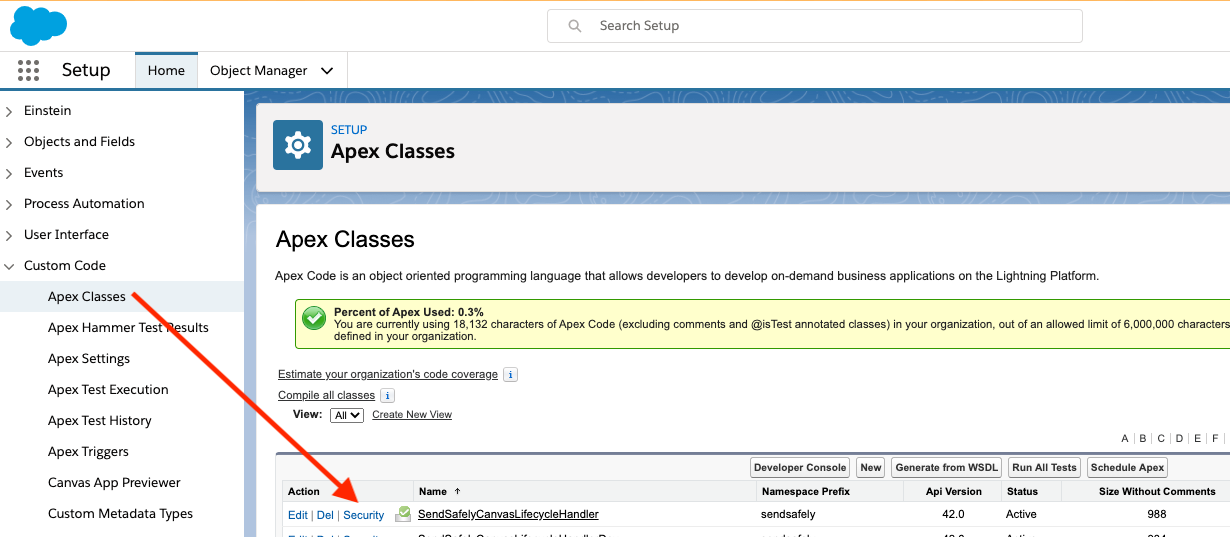Filter classes by letter C
This screenshot has width=1230, height=537.
(1161, 438)
